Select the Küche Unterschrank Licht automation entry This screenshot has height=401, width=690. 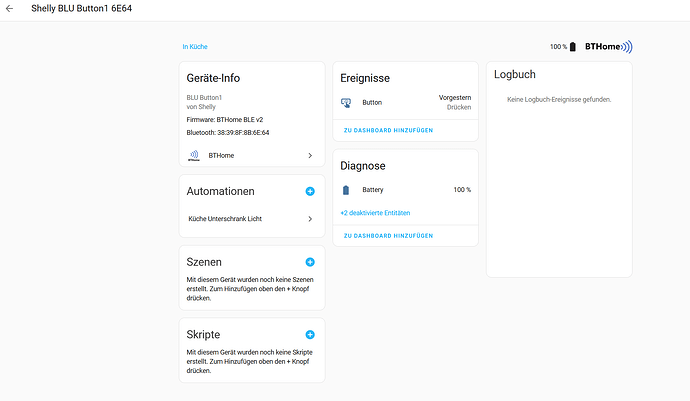pos(252,219)
